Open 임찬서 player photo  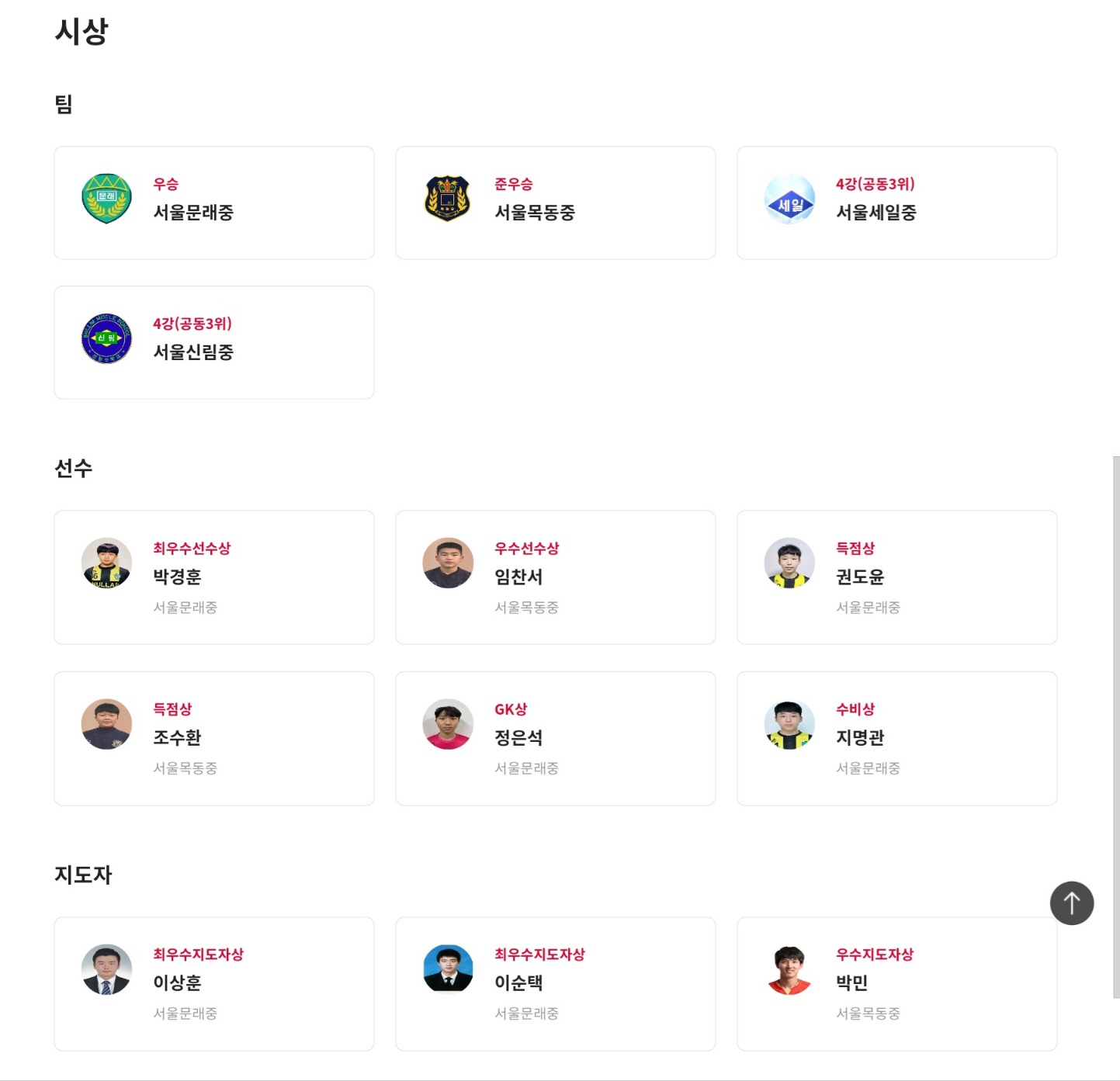[448, 563]
